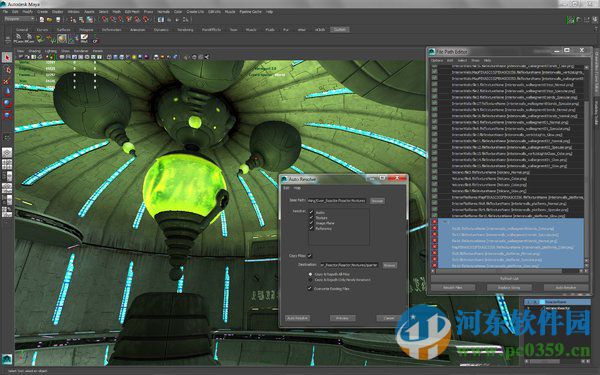Toggle the Overwrite Existing Files checkbox
The width and height of the screenshot is (600, 375).
tap(310, 289)
